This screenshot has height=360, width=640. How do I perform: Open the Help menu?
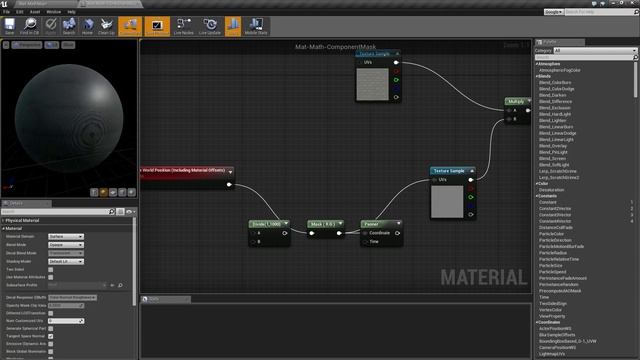coord(71,12)
